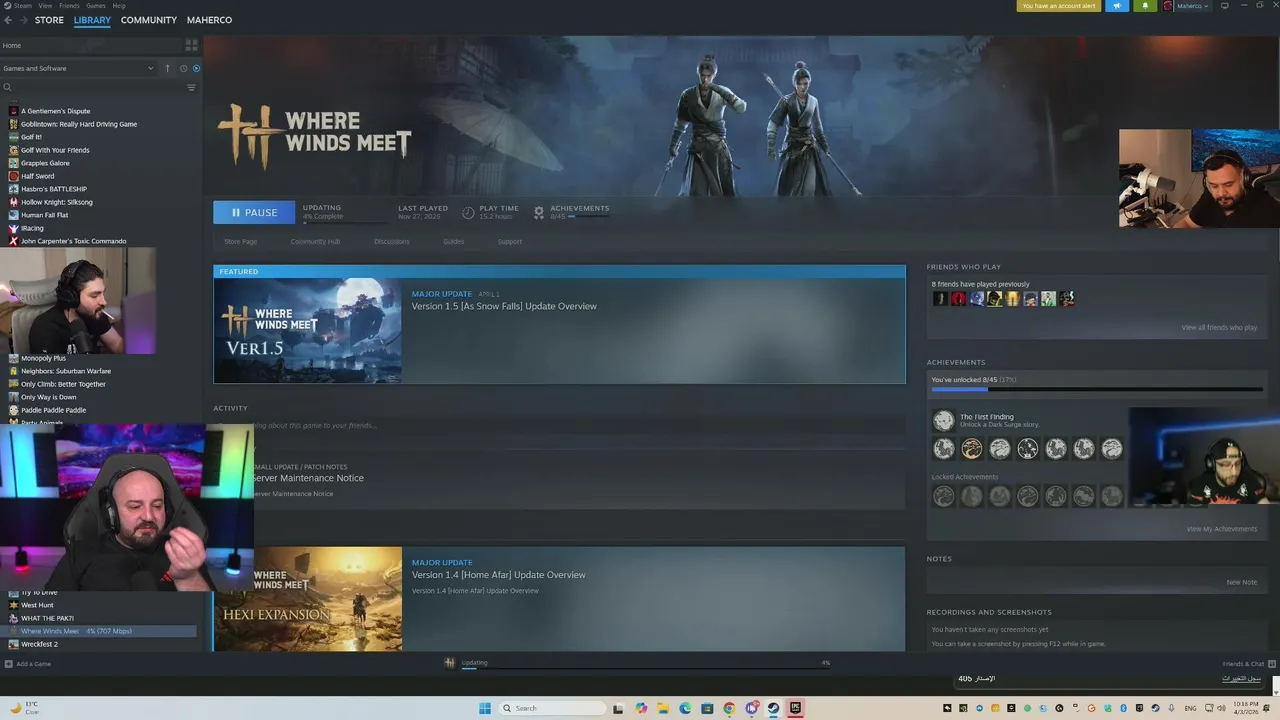Click The First Finding achievement icon

click(943, 421)
